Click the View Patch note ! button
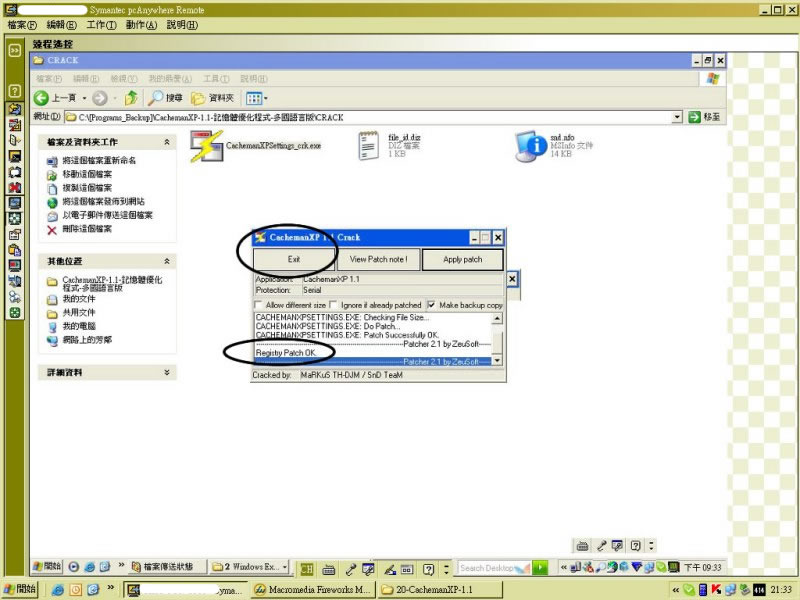This screenshot has width=800, height=600. tap(379, 259)
